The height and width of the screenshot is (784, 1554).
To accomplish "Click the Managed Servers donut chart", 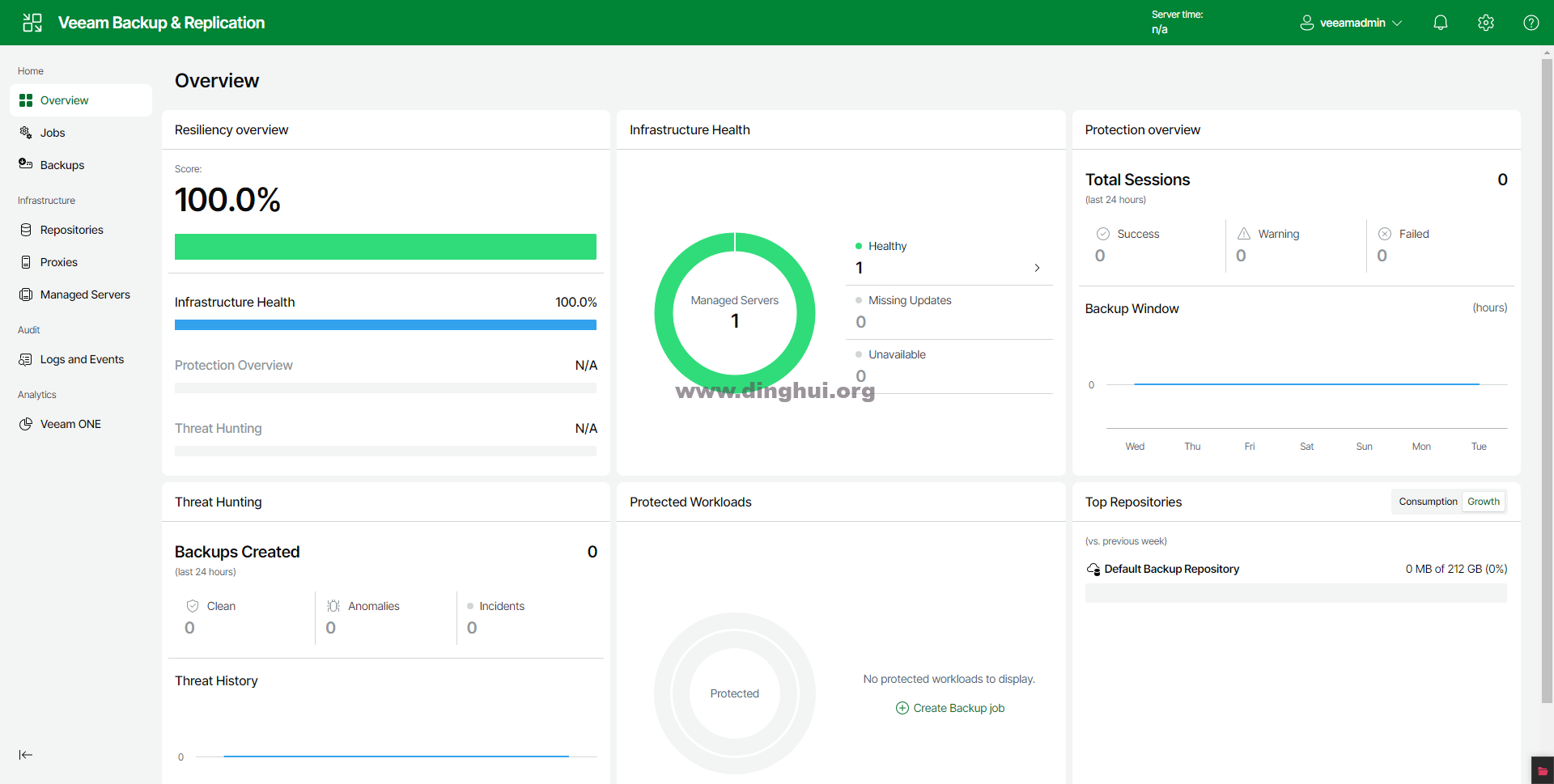I will click(735, 312).
